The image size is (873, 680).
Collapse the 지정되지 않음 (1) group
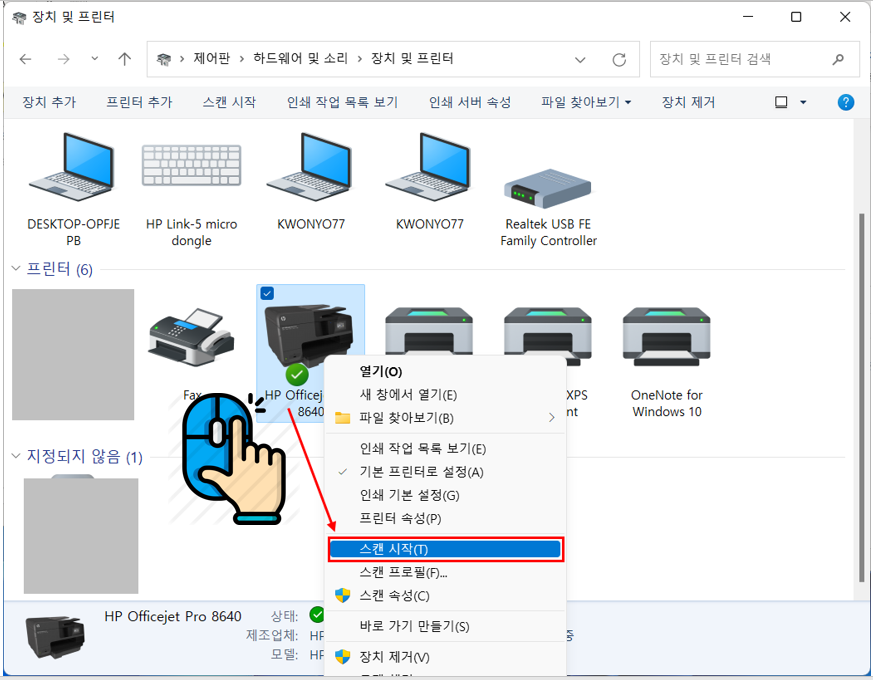click(x=16, y=456)
